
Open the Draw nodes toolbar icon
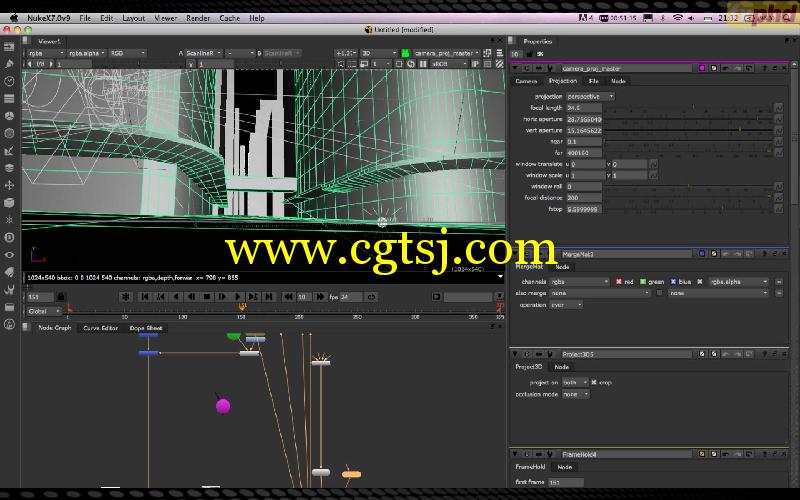click(x=9, y=64)
